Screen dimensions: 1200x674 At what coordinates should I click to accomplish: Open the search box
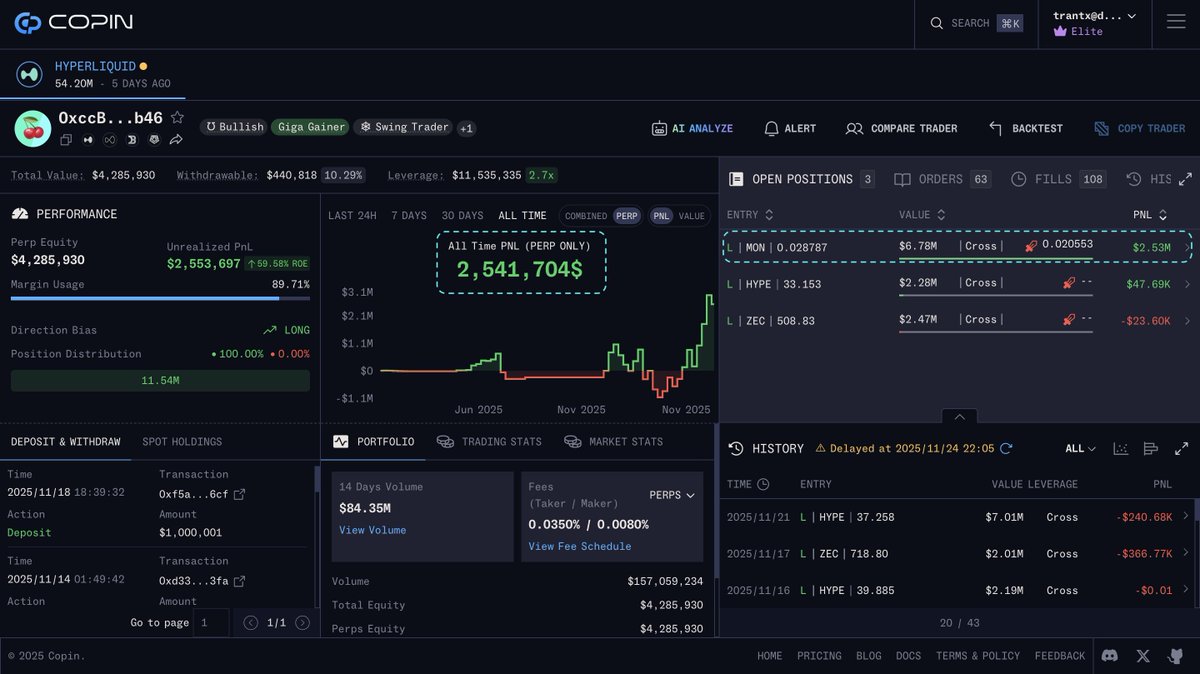tap(976, 23)
